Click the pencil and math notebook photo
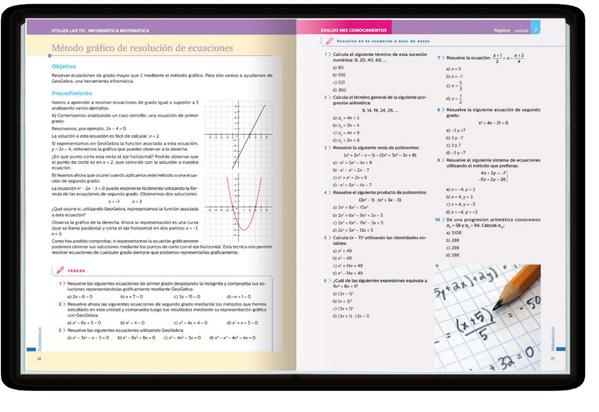Image resolution: width=599 pixels, height=412 pixels. [487, 317]
